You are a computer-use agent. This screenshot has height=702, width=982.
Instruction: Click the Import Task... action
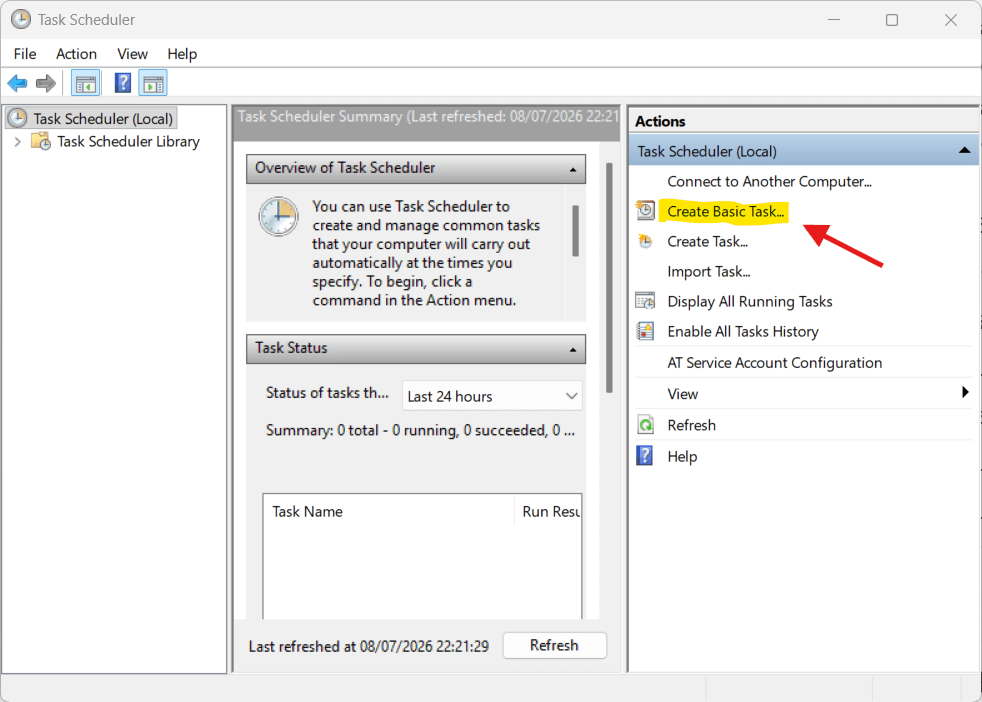pos(709,272)
